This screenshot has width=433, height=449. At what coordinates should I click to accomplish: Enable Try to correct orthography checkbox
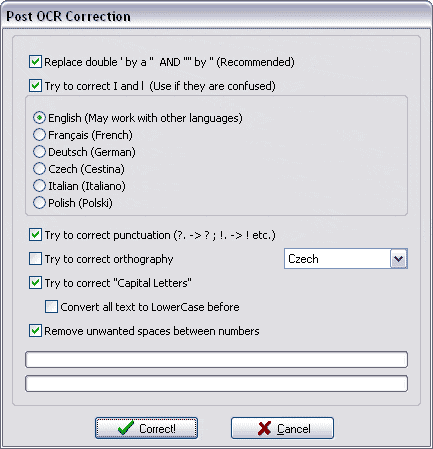click(35, 259)
